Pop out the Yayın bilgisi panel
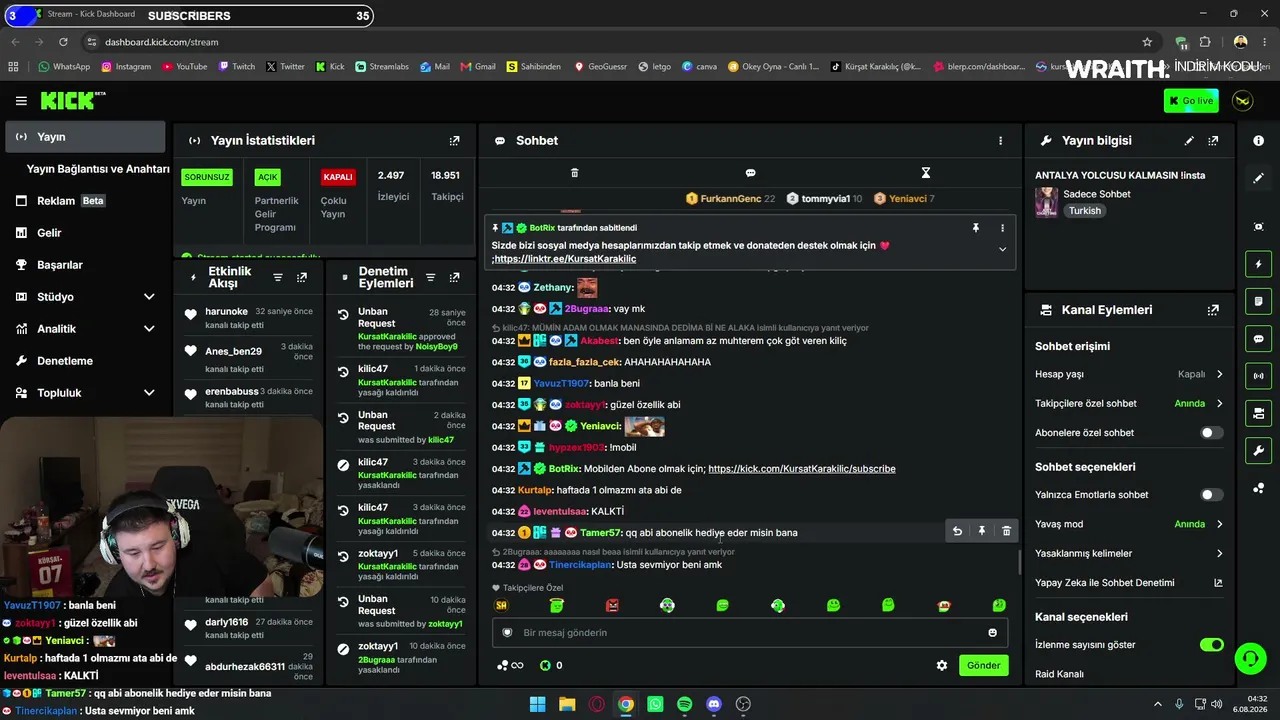 pos(1213,141)
